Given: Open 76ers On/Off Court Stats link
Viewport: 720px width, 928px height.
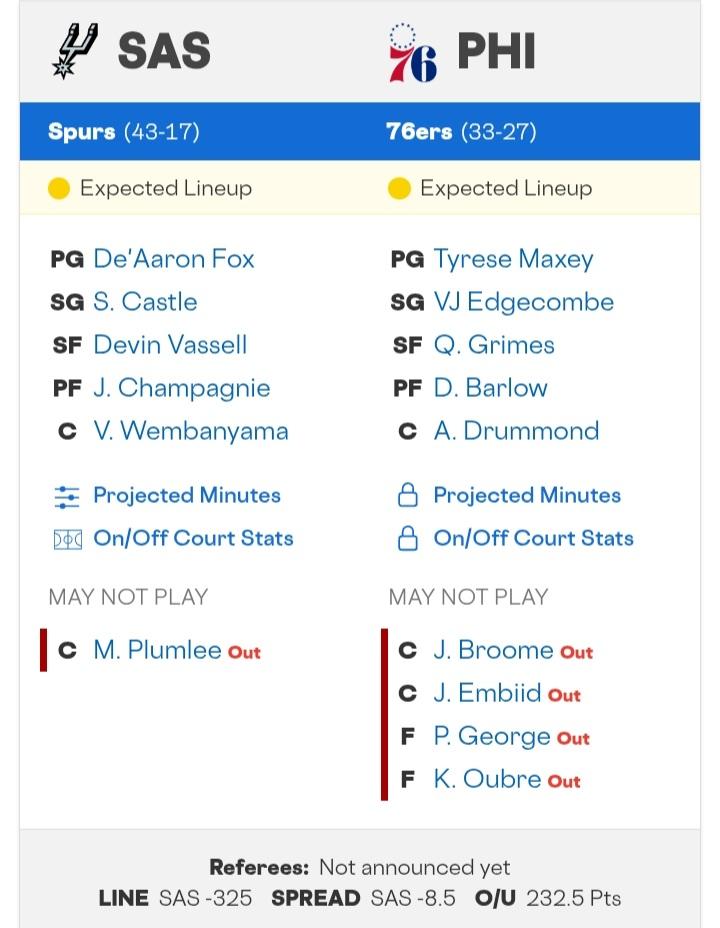Looking at the screenshot, I should (x=533, y=539).
